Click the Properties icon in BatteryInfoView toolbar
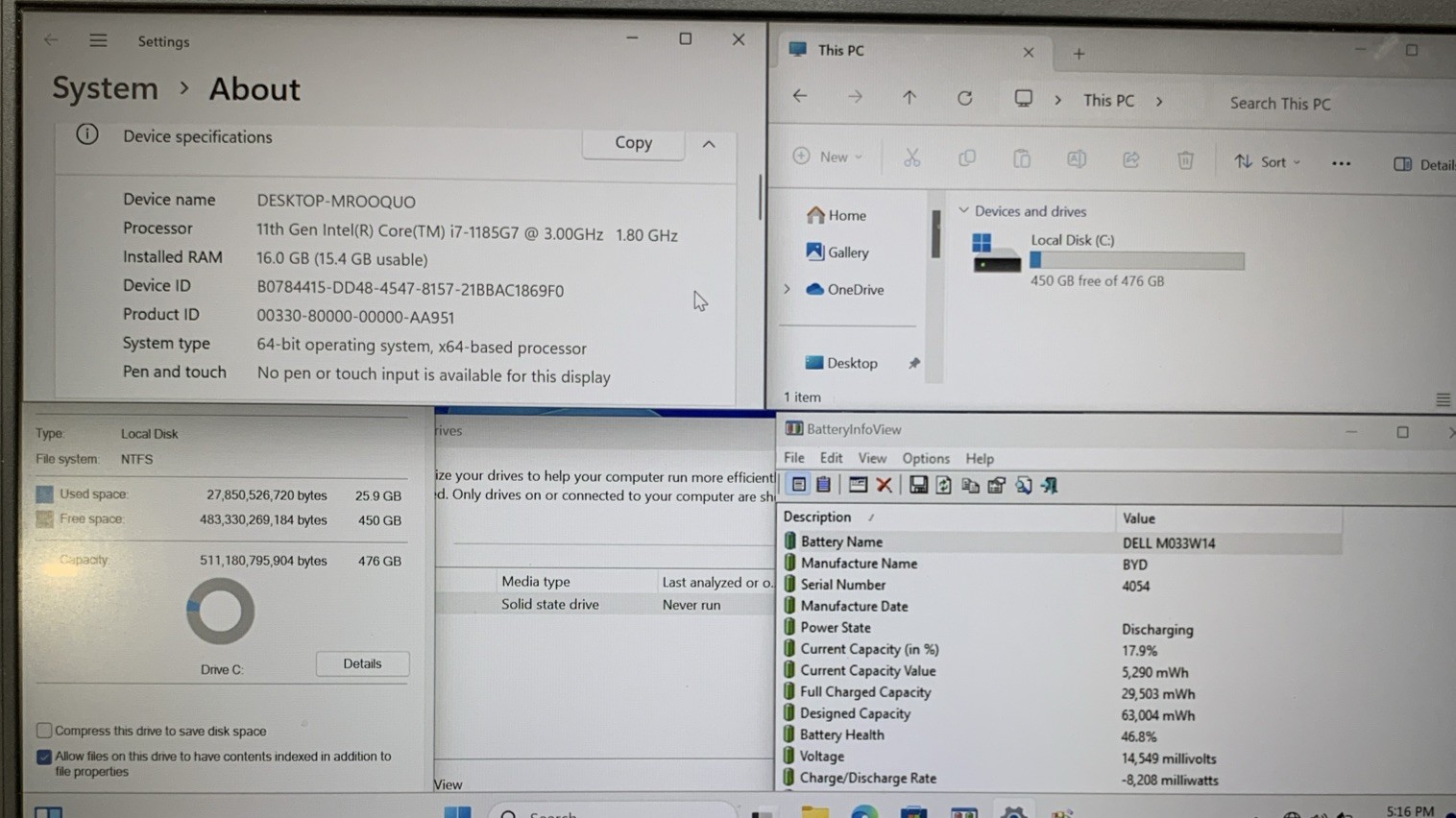 click(x=996, y=486)
